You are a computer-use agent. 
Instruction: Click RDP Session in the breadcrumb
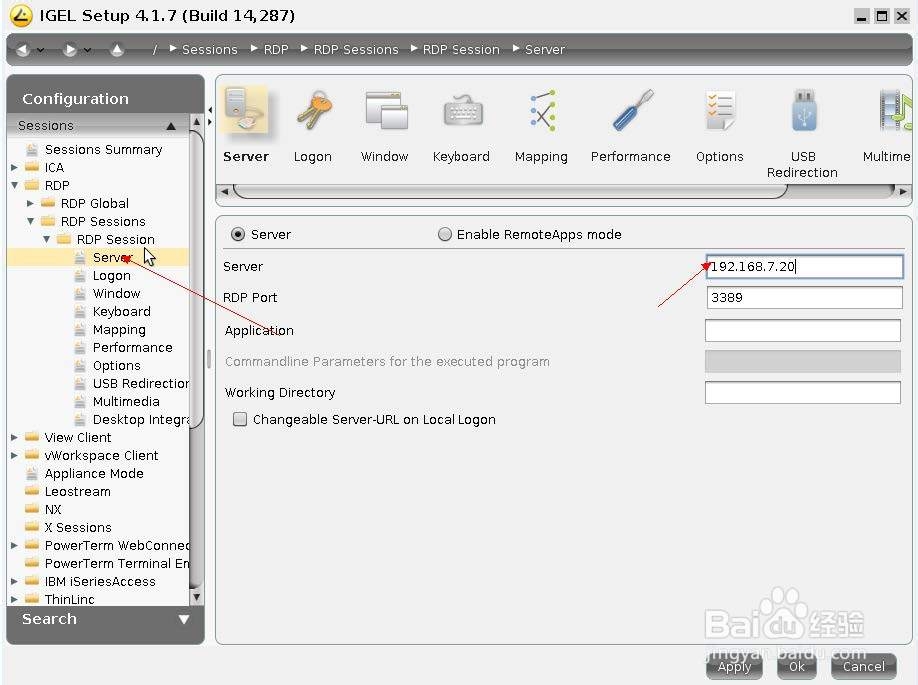point(461,50)
